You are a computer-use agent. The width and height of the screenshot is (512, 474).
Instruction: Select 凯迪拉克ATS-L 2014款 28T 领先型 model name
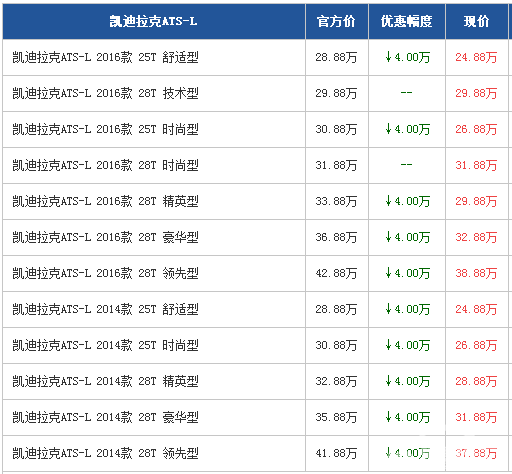pyautogui.click(x=105, y=453)
